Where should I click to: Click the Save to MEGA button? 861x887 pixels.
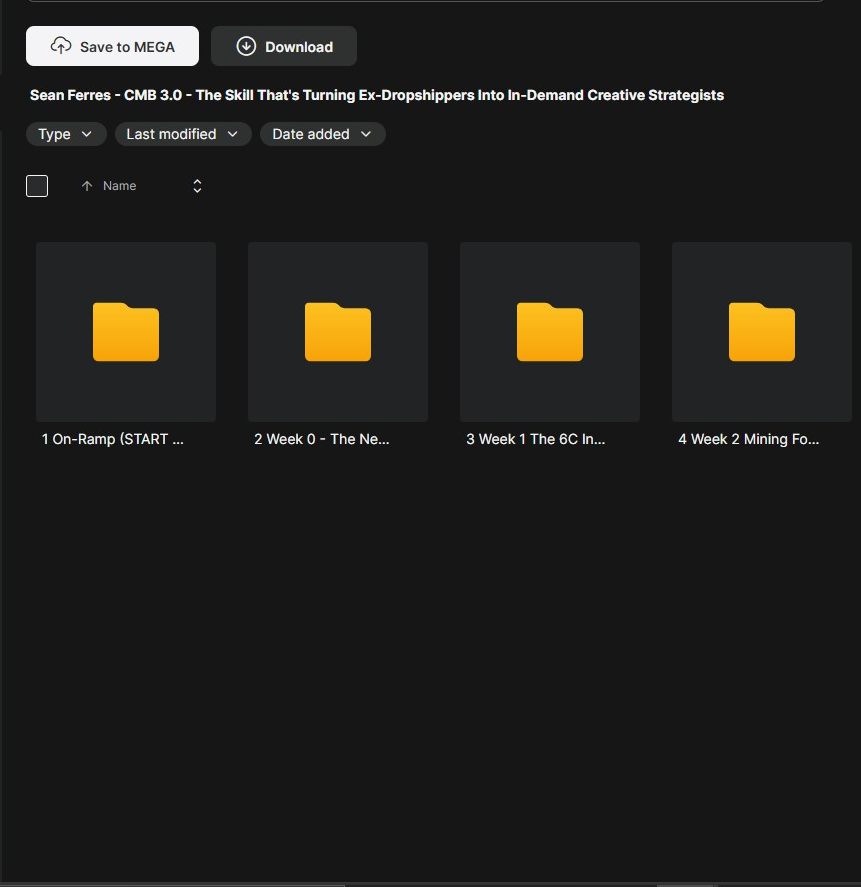(x=112, y=46)
